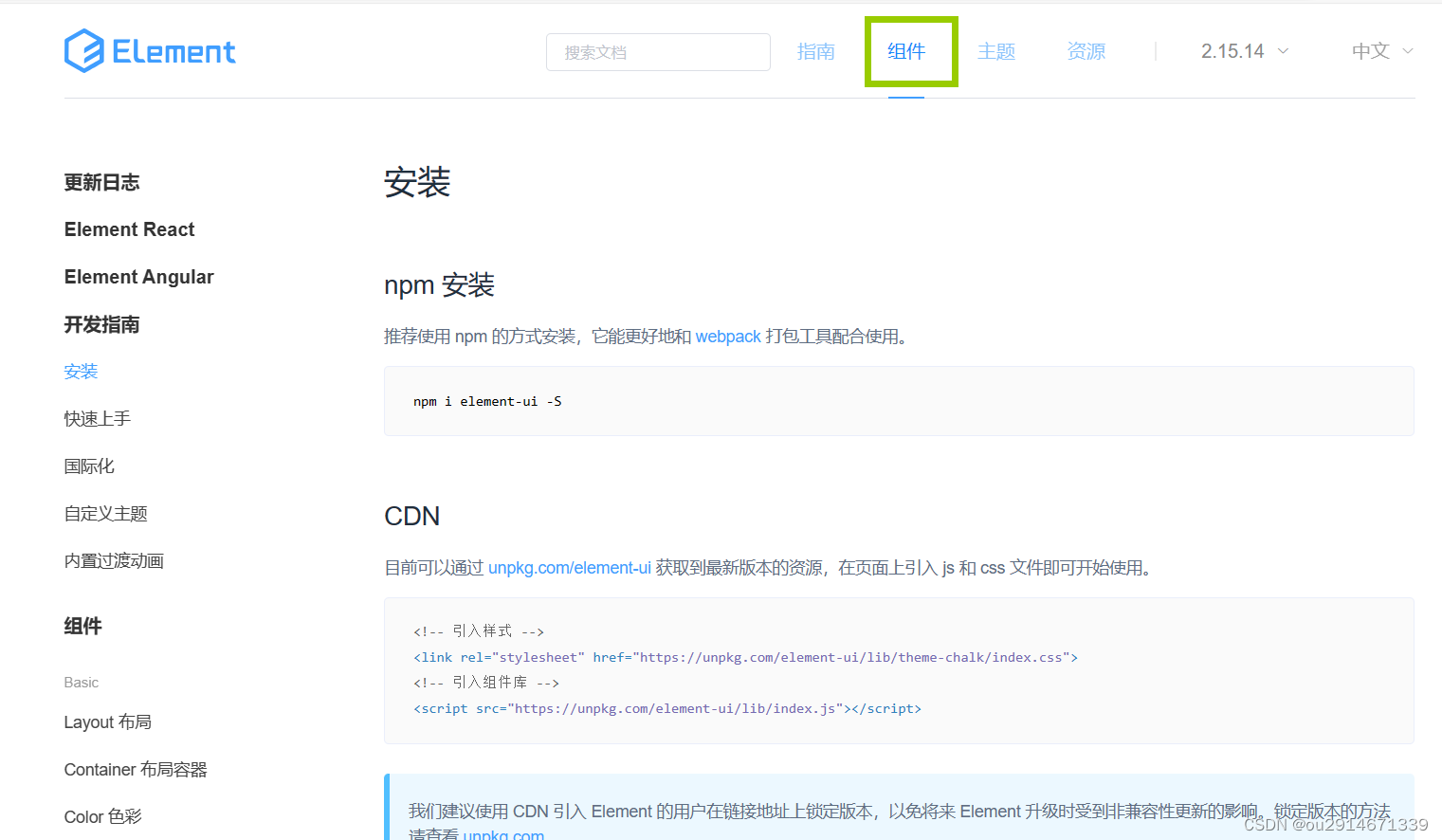Select 国际化 in the sidebar
Viewport: 1442px width, 840px height.
[89, 466]
